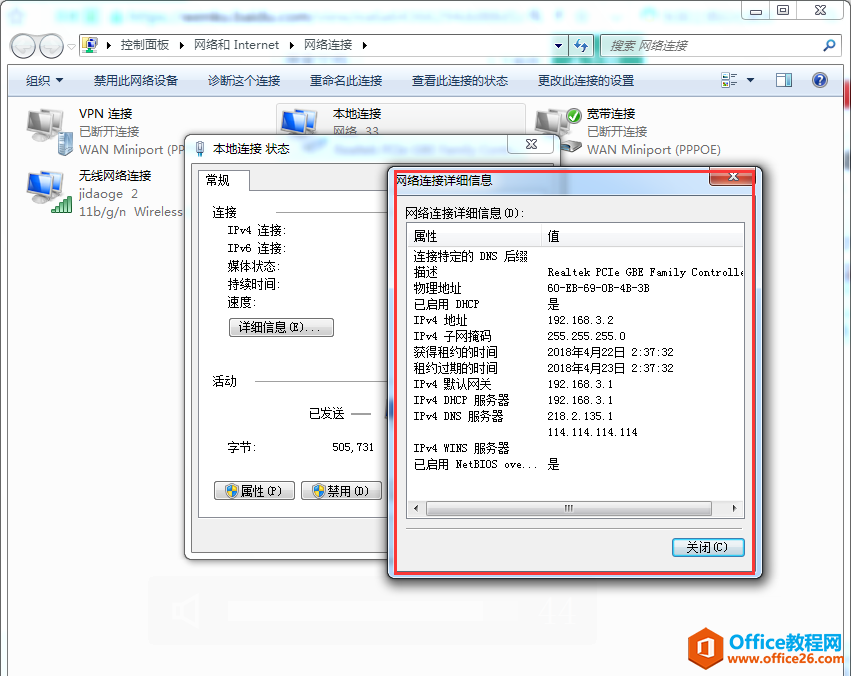Click the change view icon
The image size is (851, 676).
[729, 80]
